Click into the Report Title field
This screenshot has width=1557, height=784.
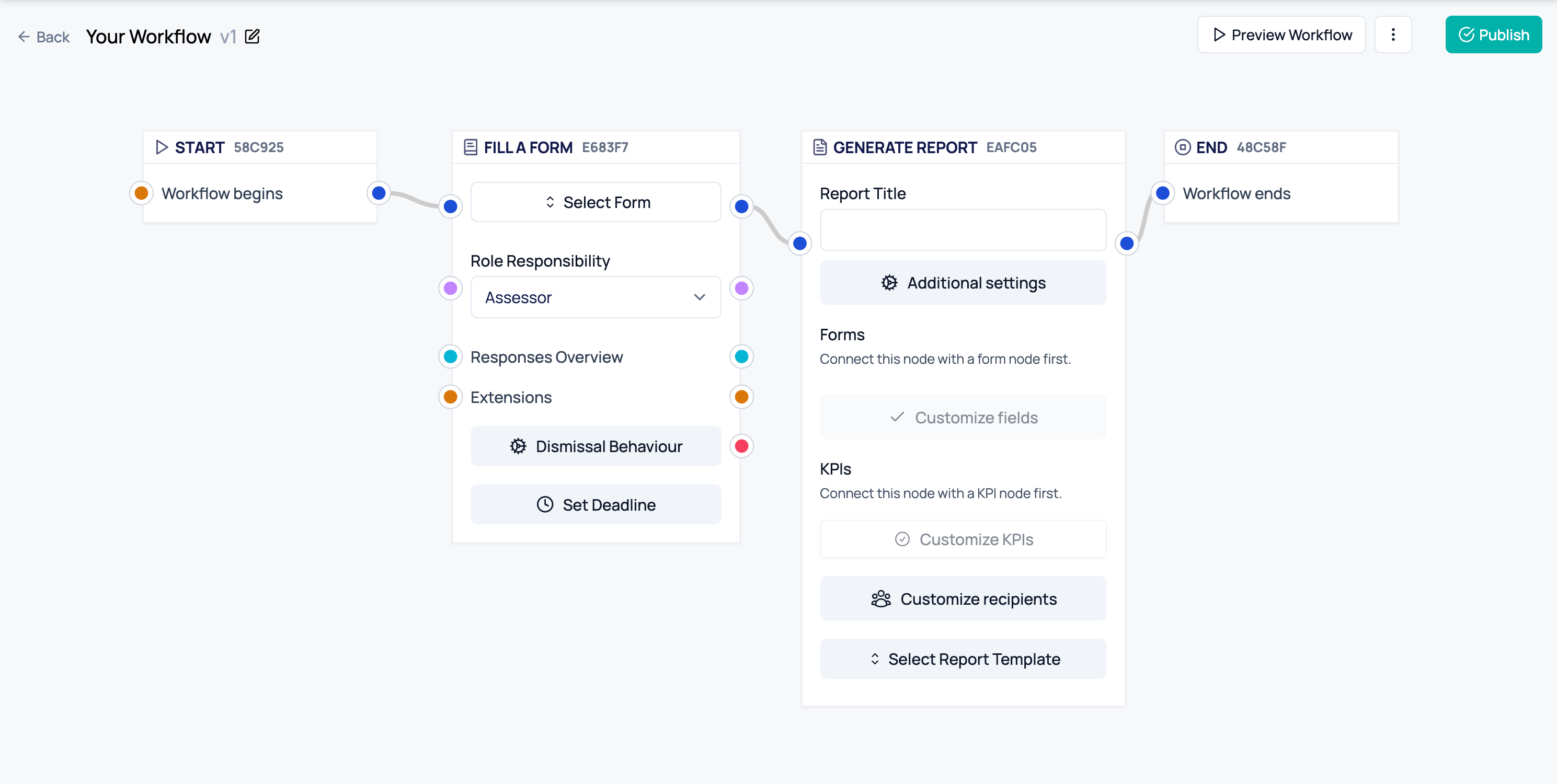963,230
